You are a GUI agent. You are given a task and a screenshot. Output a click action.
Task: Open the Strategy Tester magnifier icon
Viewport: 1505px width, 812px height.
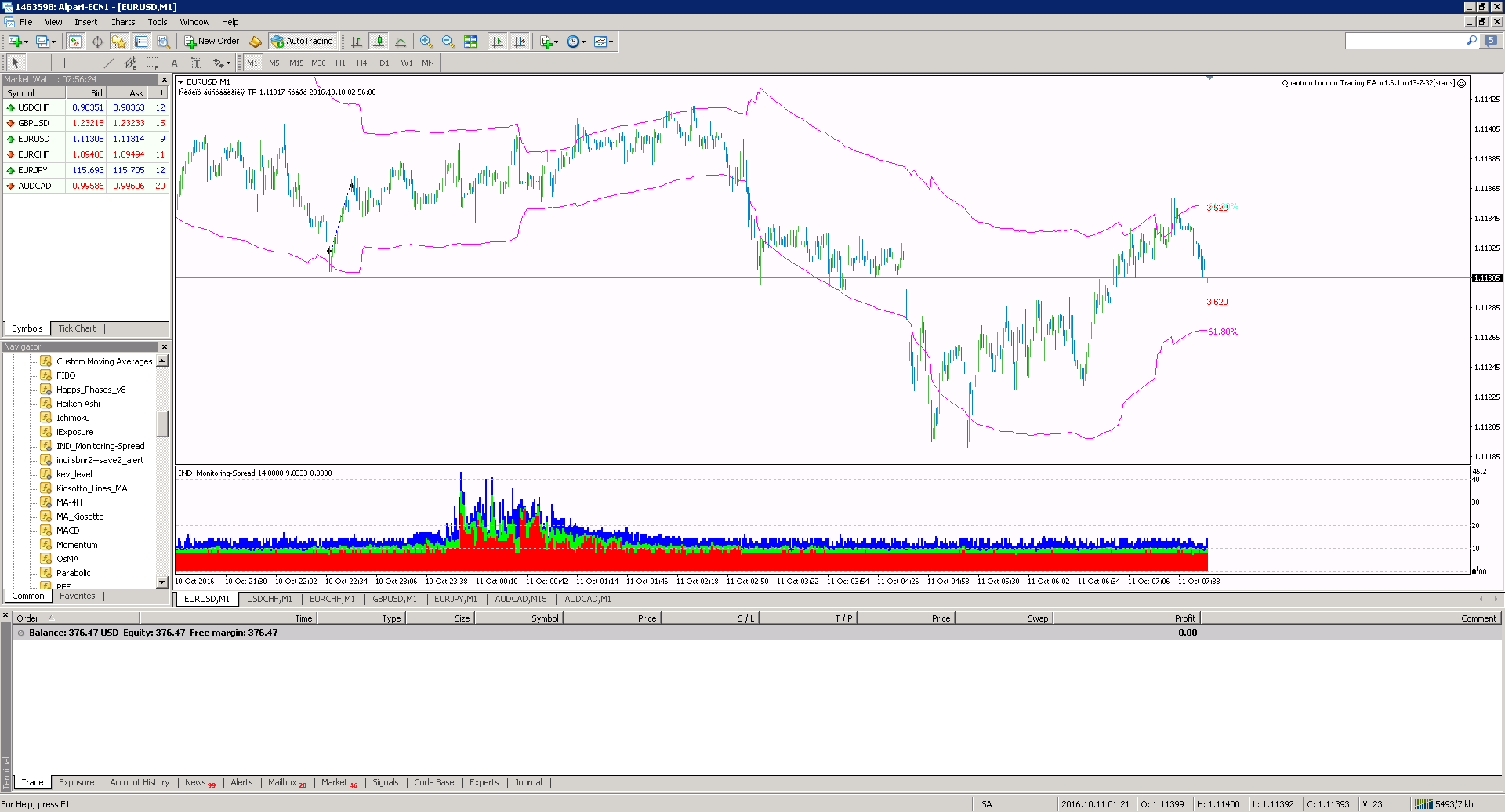pos(163,42)
